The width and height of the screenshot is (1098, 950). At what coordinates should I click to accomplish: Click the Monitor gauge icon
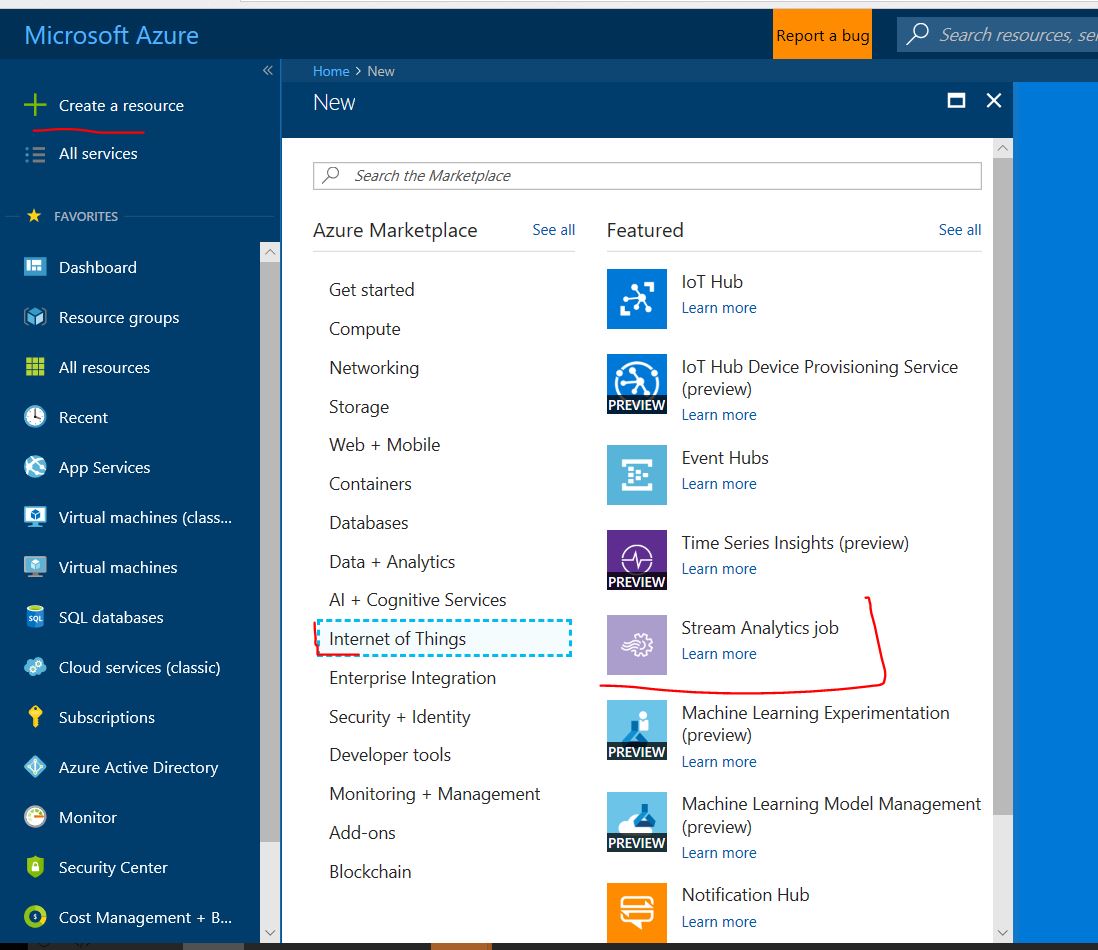click(x=35, y=817)
